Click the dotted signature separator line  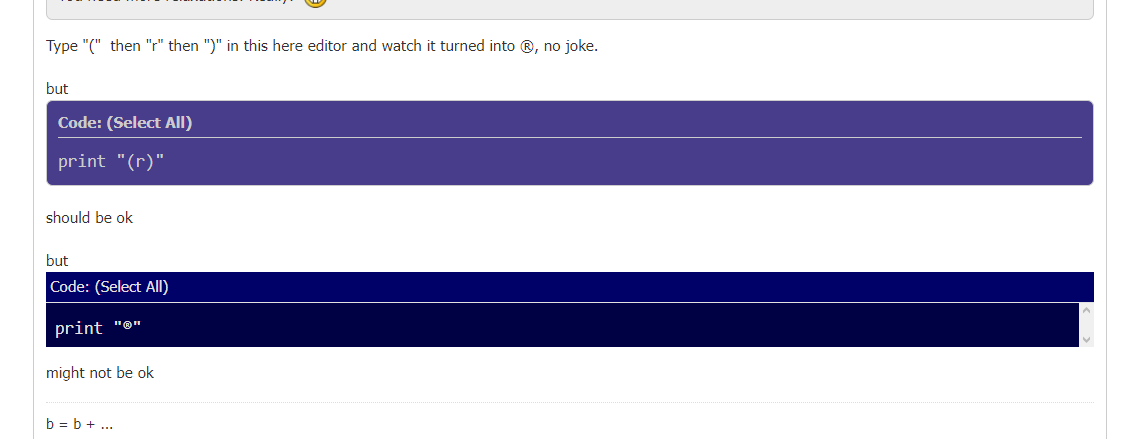[x=570, y=402]
